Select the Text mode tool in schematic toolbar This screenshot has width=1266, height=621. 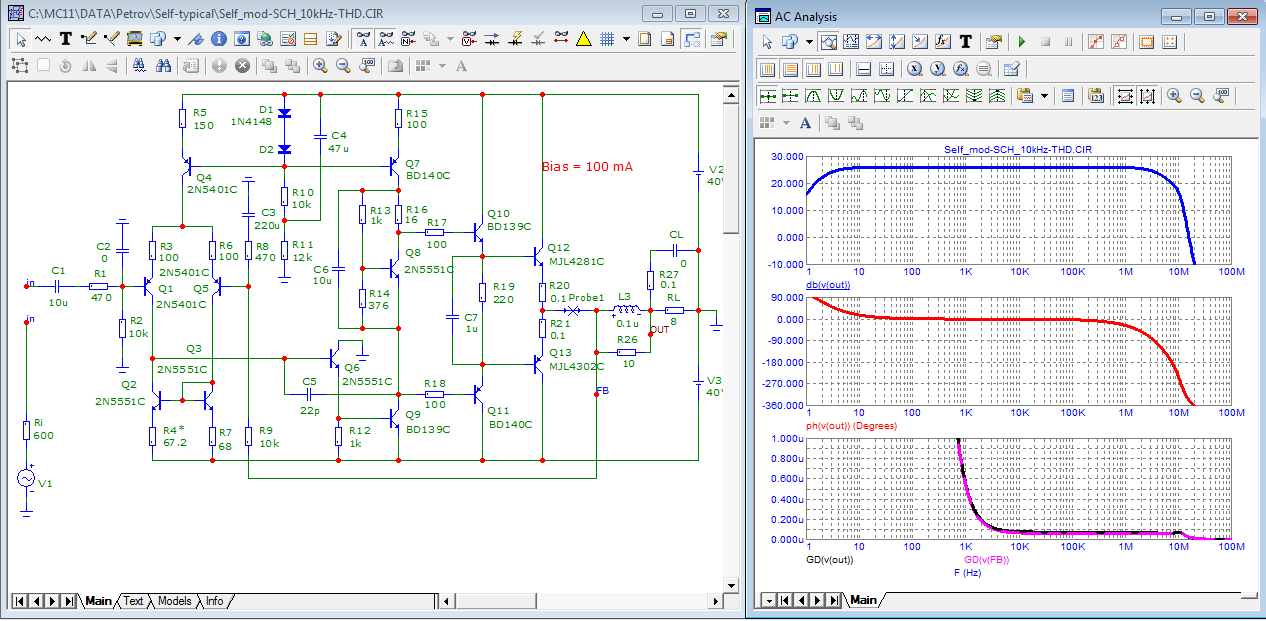pos(65,39)
